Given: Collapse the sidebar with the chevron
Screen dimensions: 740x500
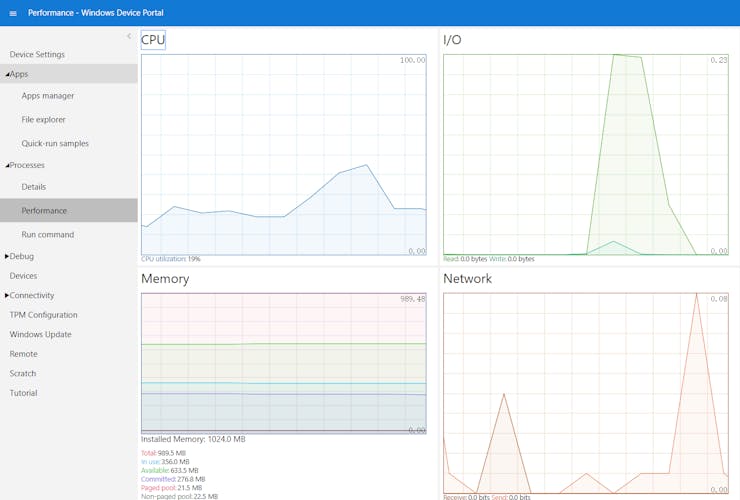Looking at the screenshot, I should [x=129, y=36].
